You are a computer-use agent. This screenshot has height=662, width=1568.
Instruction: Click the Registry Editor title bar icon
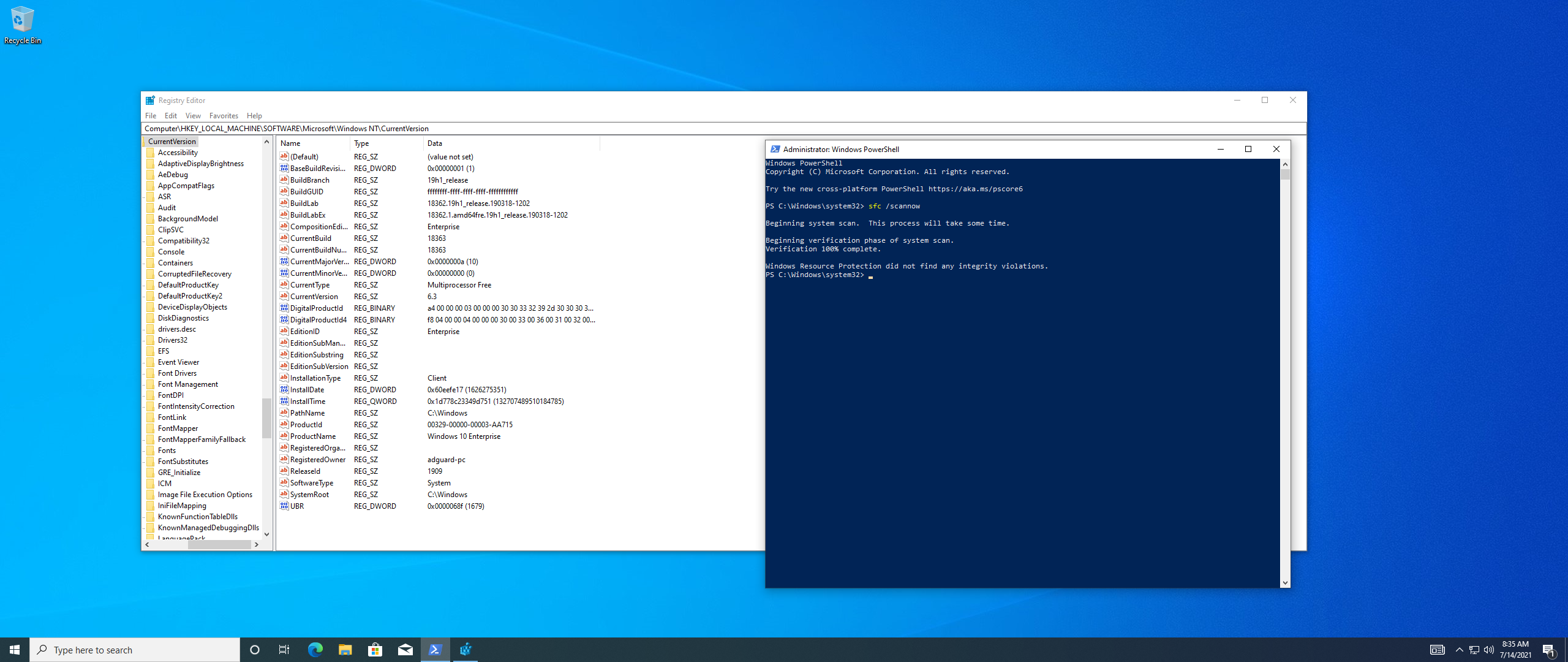pos(150,100)
